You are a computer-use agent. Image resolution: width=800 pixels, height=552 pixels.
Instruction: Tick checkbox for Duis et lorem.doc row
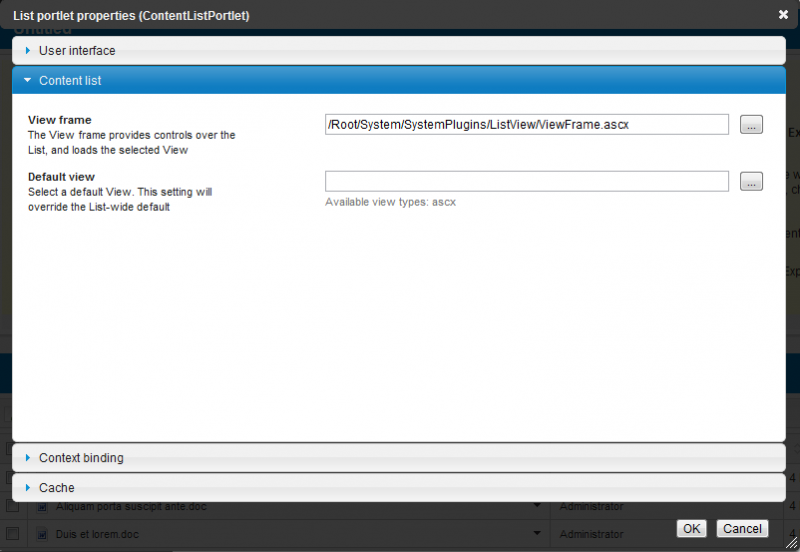[x=12, y=534]
